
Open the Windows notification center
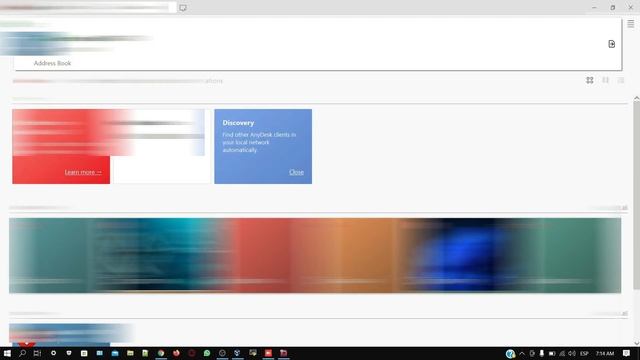click(x=627, y=353)
